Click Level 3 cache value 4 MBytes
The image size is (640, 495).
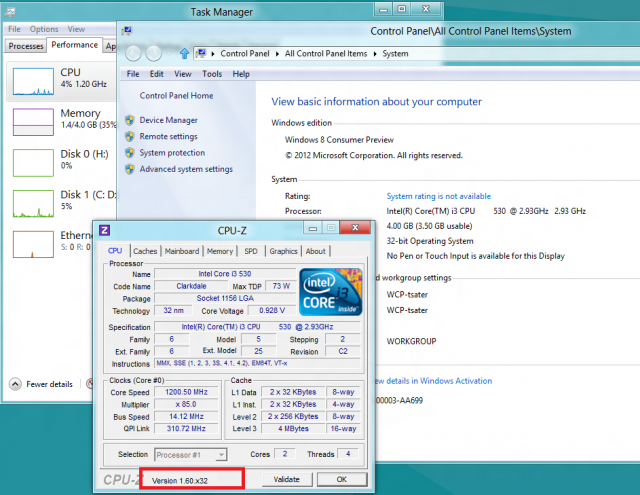(293, 428)
